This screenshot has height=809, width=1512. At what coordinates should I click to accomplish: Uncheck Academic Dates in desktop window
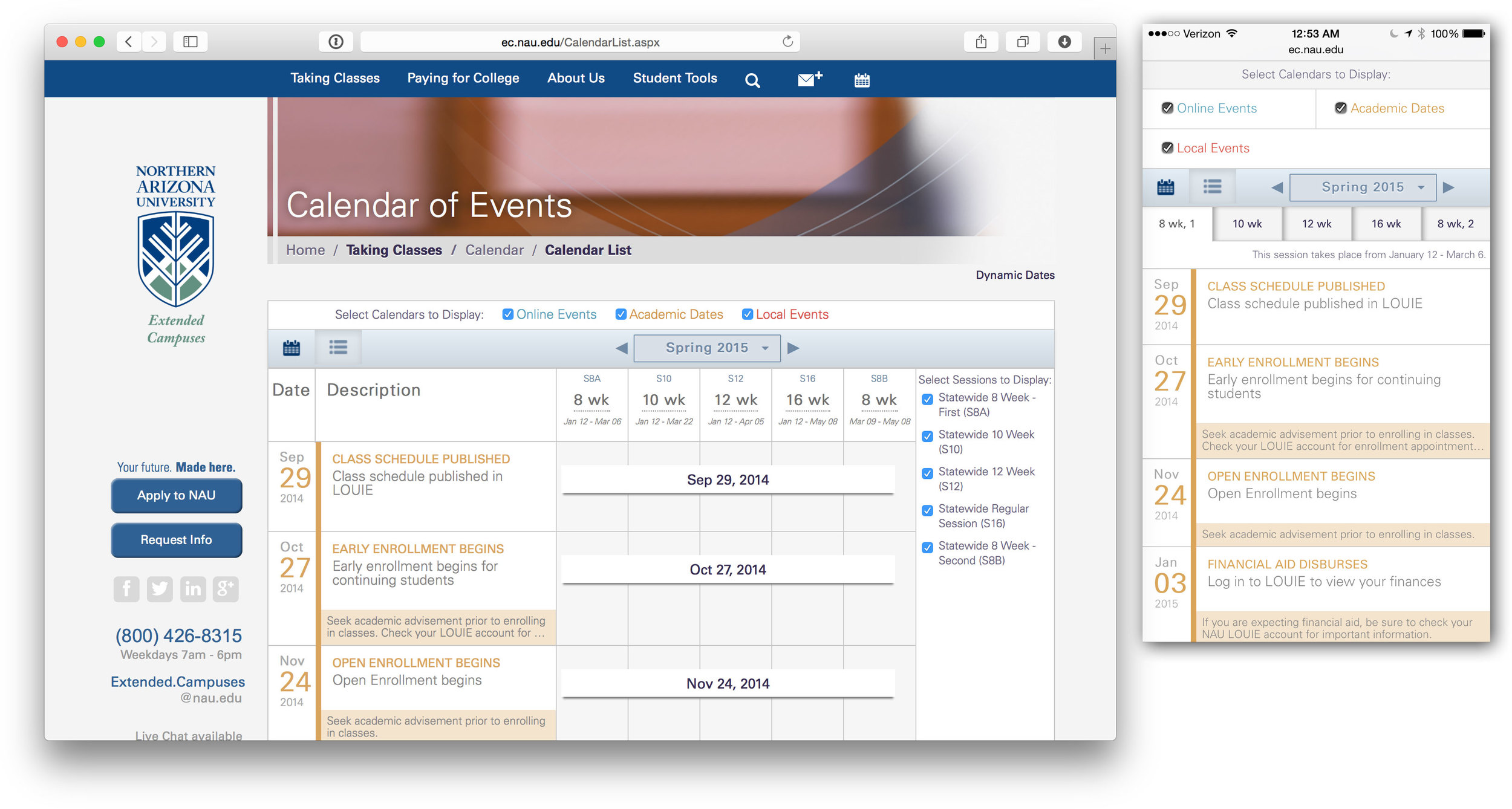coord(621,314)
